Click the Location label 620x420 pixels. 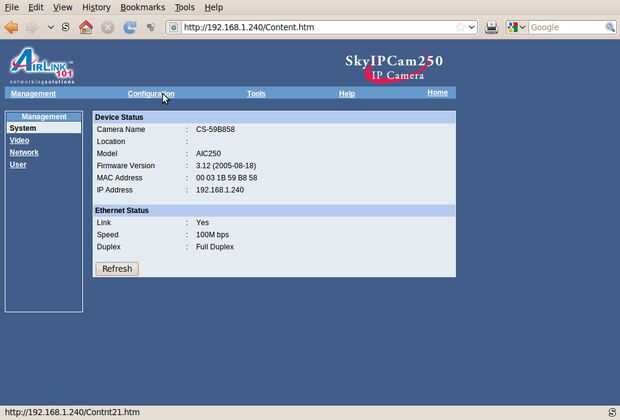(111, 142)
